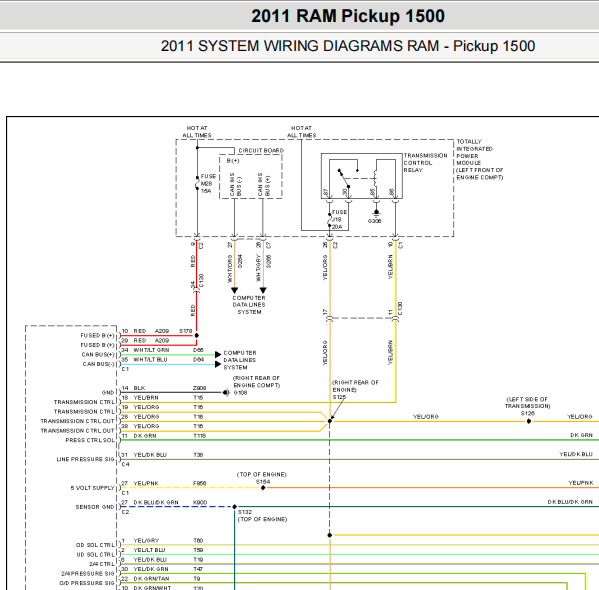Click the S164 splice dot
Image resolution: width=599 pixels, height=590 pixels.
(263, 488)
